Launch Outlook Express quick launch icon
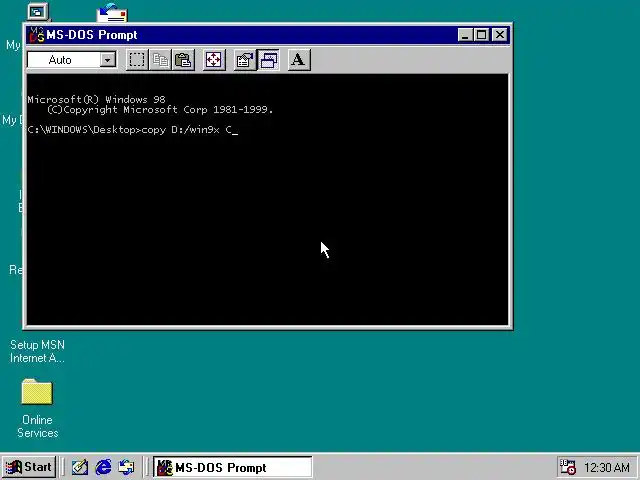This screenshot has height=480, width=640. tap(126, 467)
